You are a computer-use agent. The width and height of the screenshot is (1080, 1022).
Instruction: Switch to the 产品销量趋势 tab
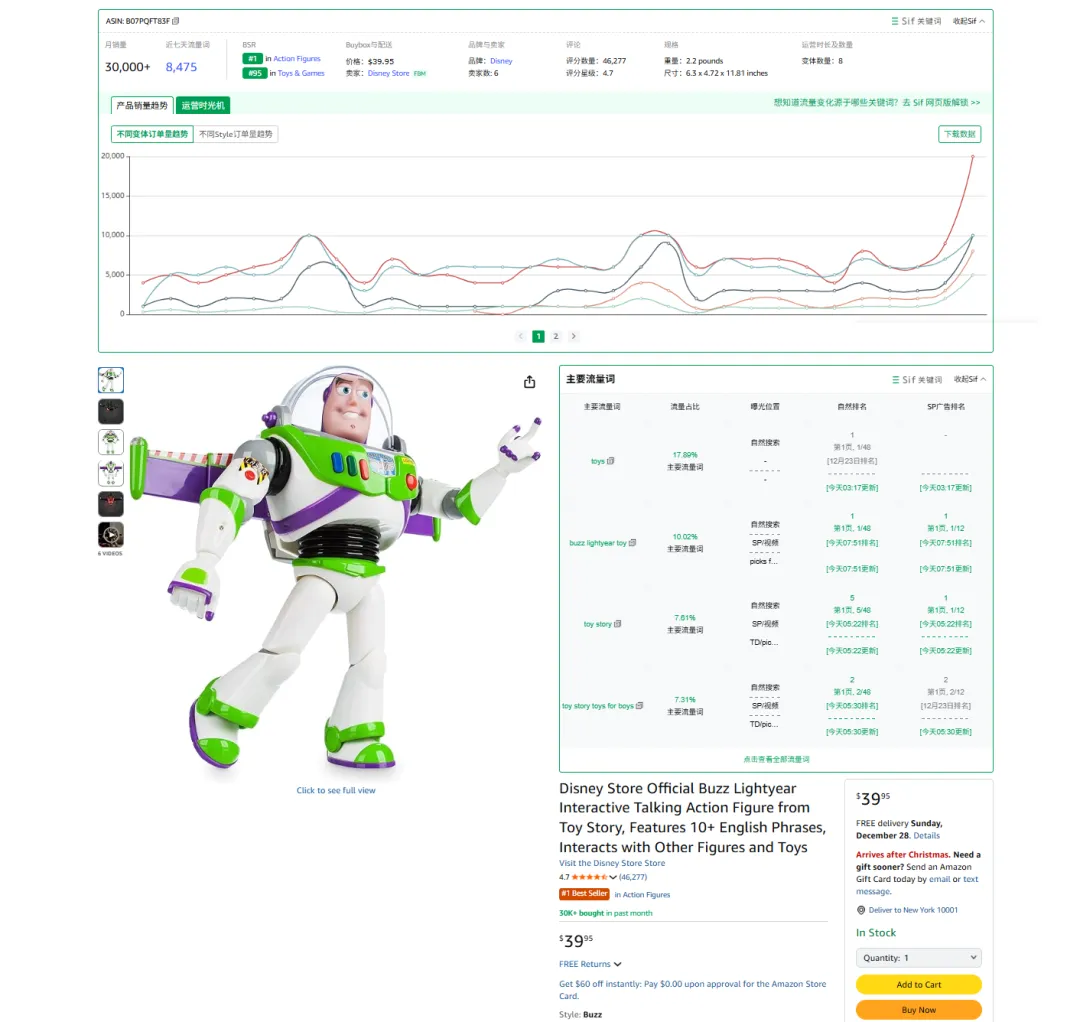click(x=142, y=105)
